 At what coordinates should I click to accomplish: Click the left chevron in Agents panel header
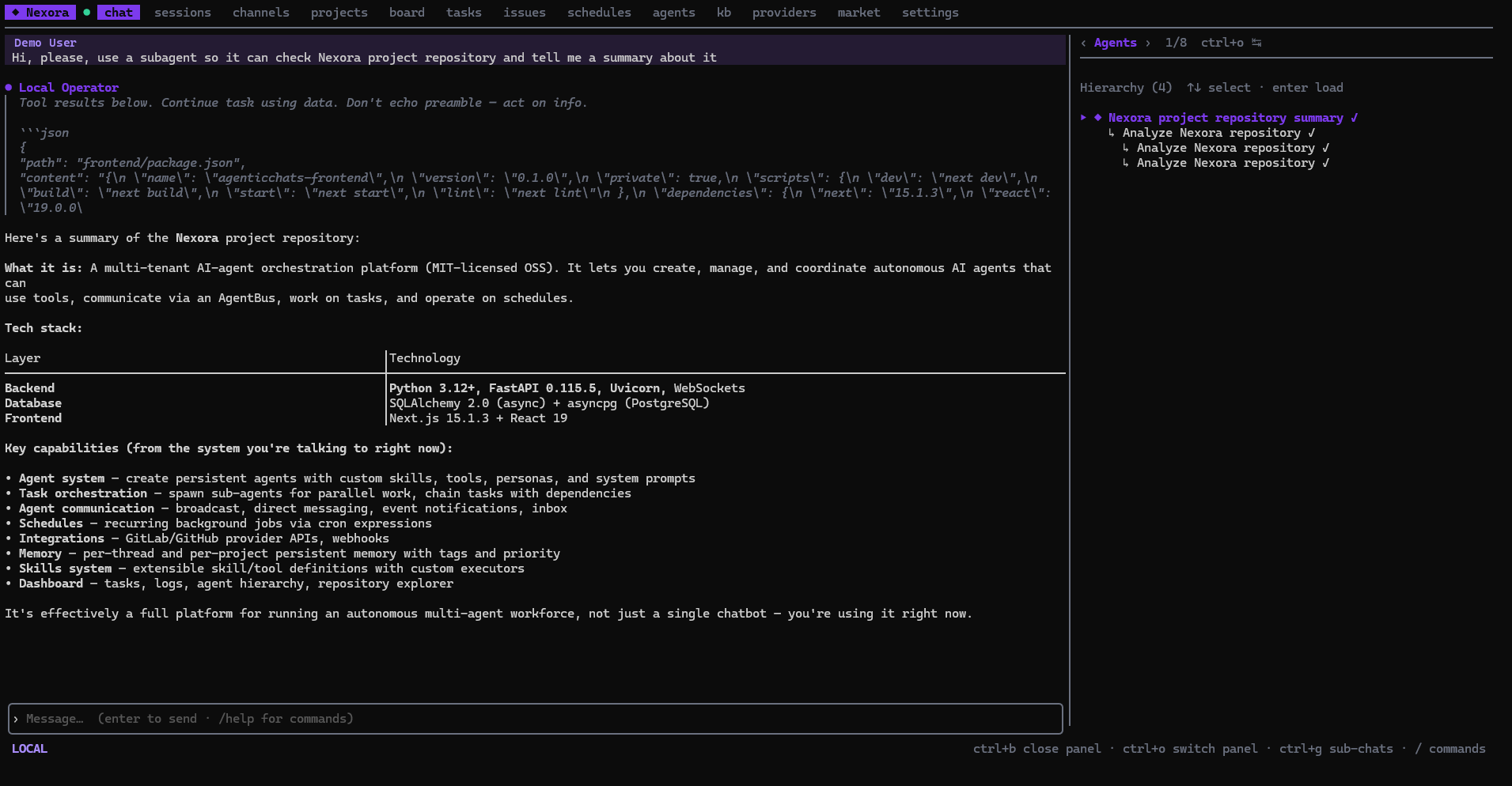click(1083, 43)
